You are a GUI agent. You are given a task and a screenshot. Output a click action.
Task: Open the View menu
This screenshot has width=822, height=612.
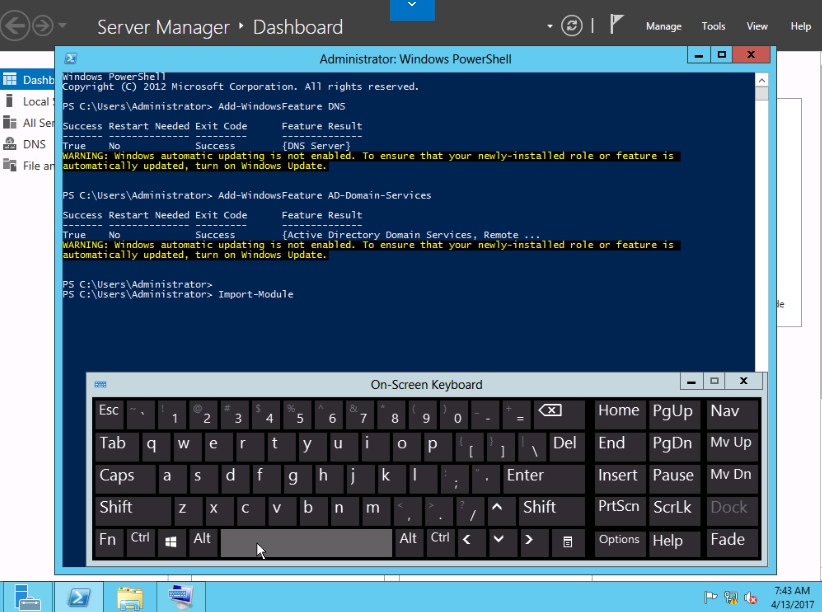[757, 26]
